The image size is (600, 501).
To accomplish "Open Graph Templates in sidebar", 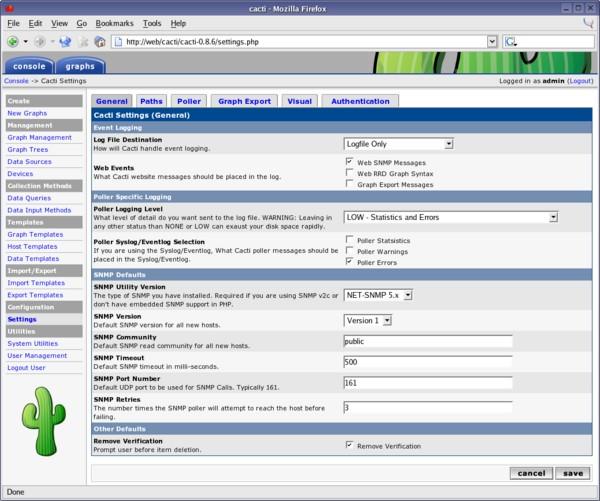I will [35, 234].
